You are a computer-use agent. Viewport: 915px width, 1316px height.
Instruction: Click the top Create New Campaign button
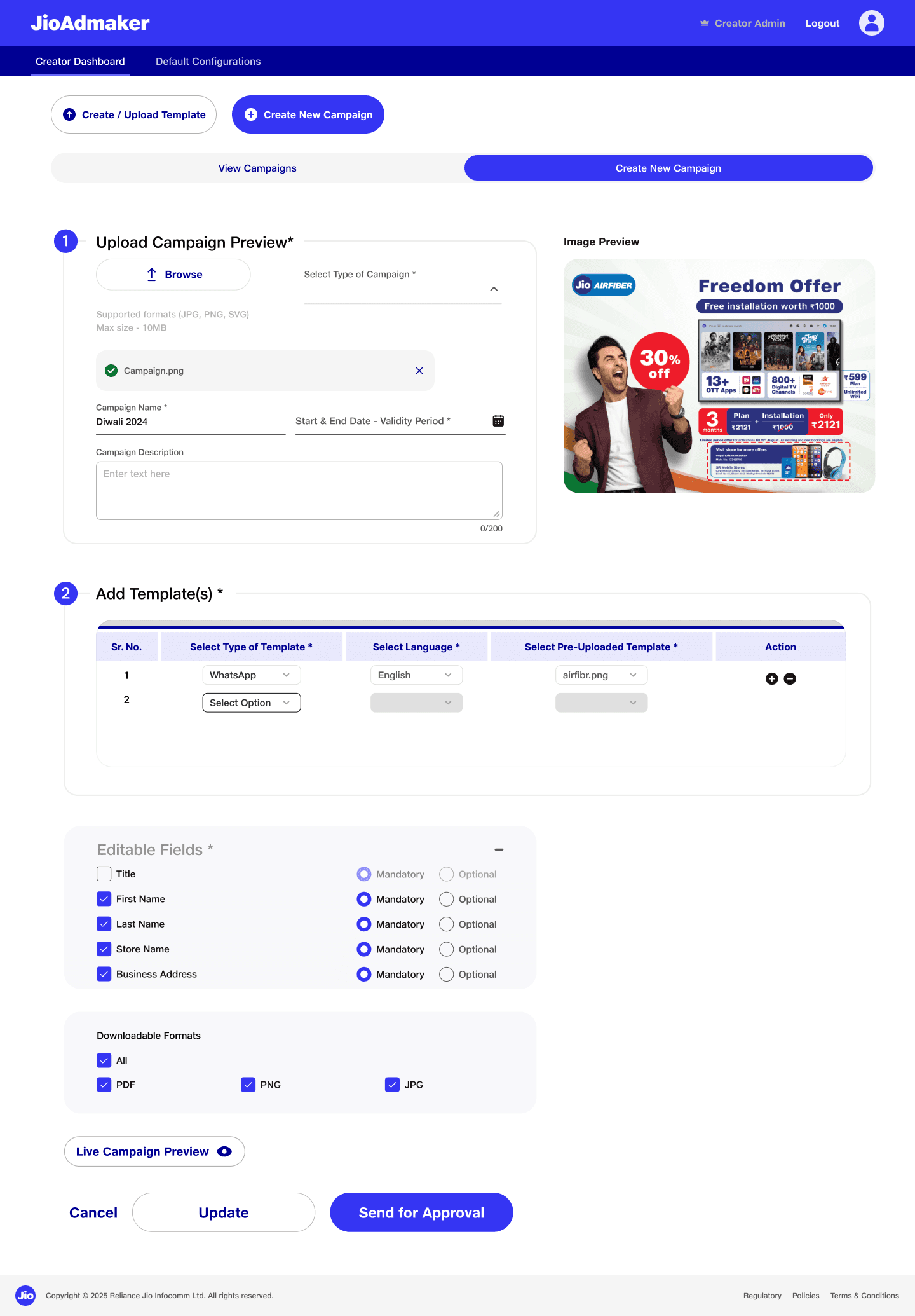click(x=308, y=114)
